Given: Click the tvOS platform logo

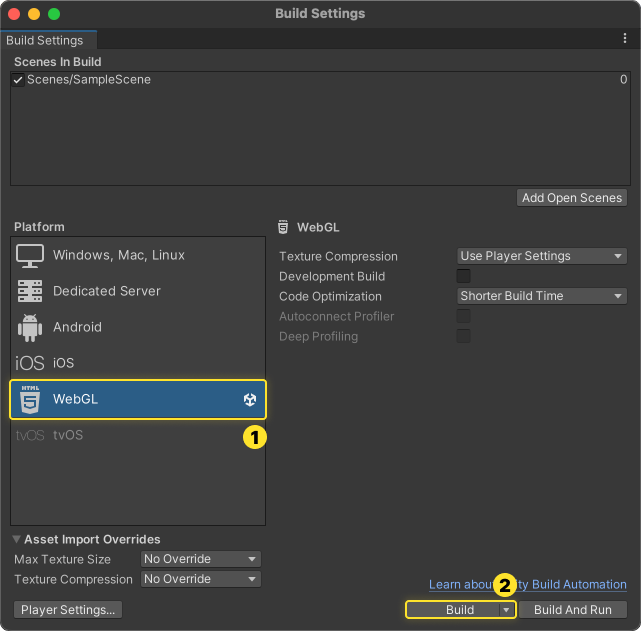Looking at the screenshot, I should tap(30, 435).
